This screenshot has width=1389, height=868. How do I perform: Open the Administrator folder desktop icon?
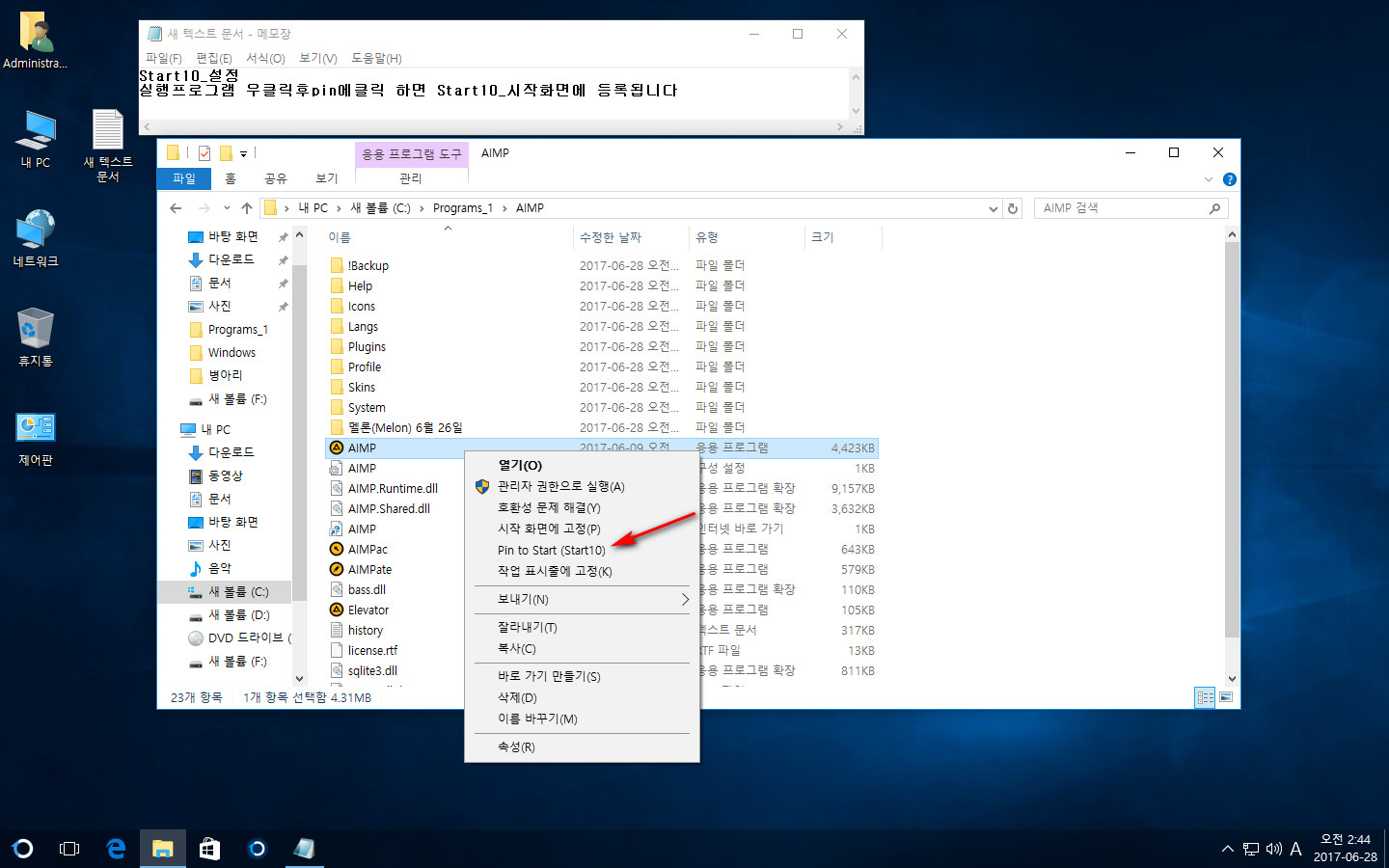(x=36, y=41)
